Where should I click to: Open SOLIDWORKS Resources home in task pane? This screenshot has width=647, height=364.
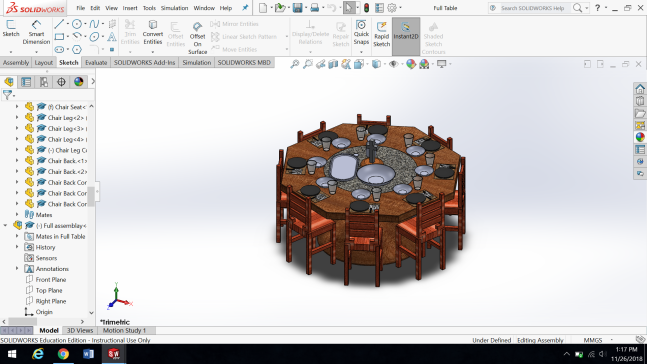(640, 89)
